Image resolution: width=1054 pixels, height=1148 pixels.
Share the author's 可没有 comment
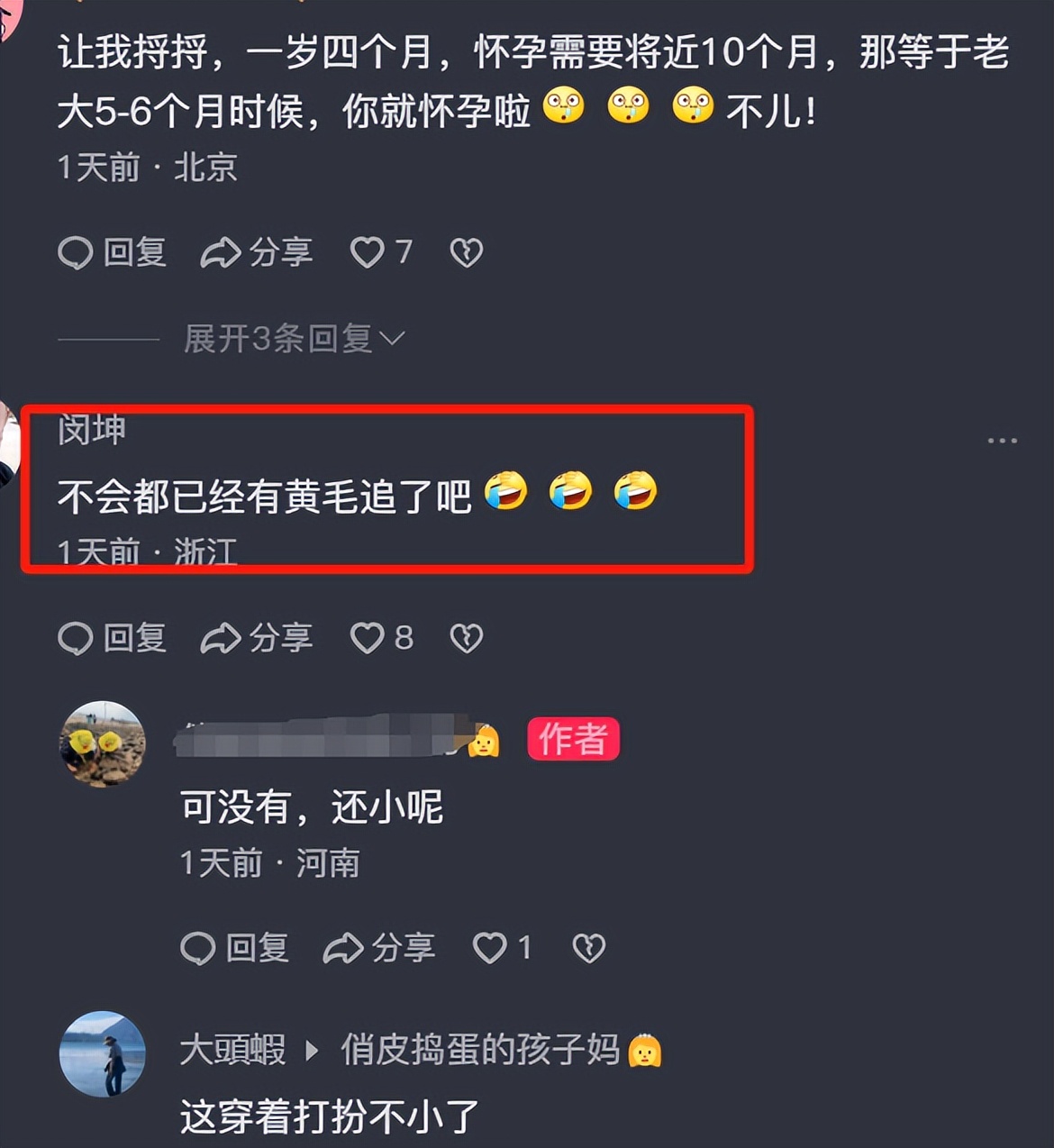point(379,948)
